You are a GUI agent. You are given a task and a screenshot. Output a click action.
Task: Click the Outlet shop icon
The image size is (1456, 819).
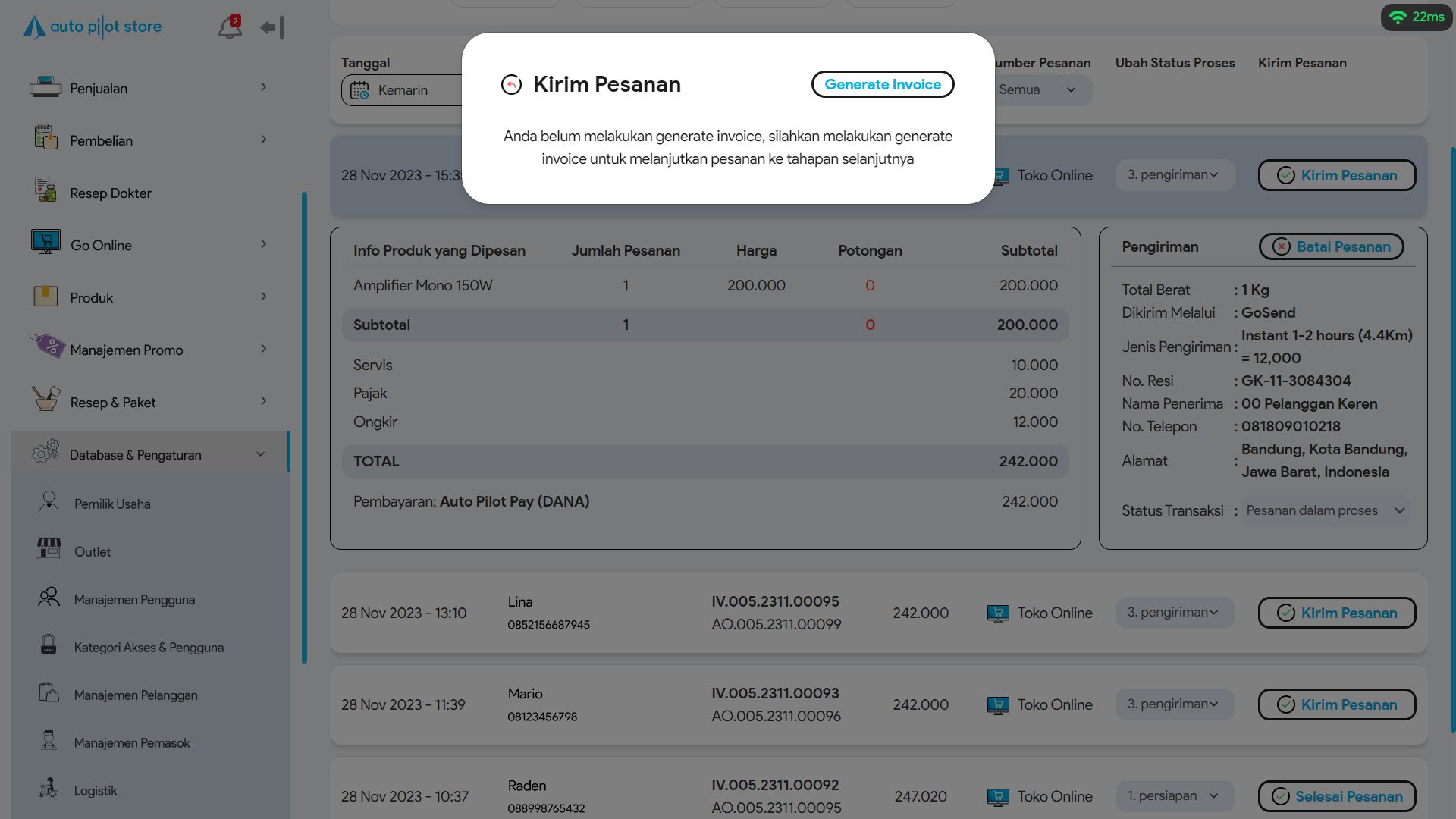pos(49,549)
